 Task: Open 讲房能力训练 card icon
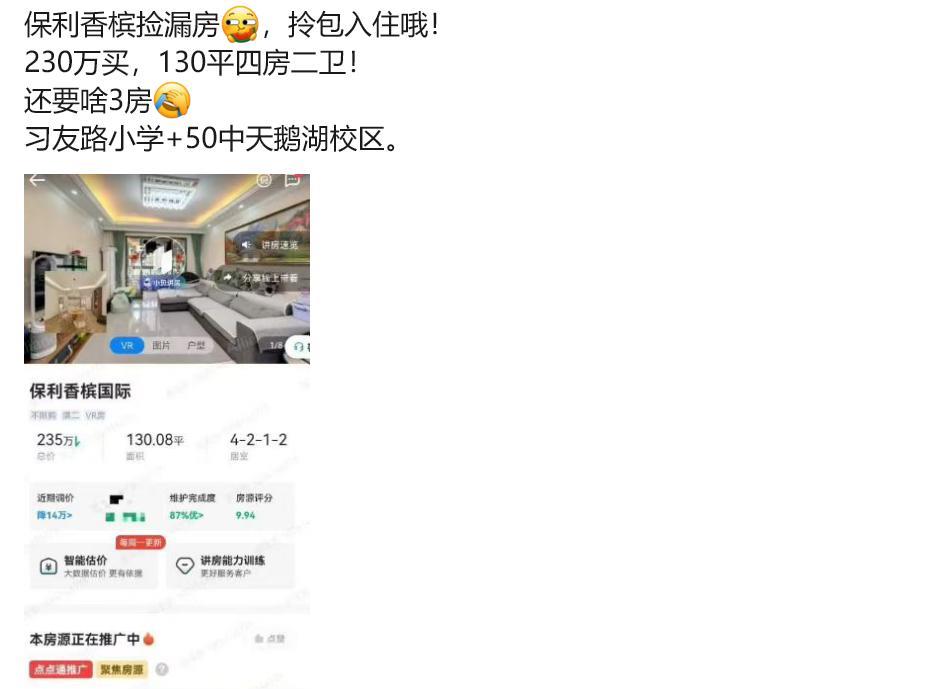click(x=185, y=566)
